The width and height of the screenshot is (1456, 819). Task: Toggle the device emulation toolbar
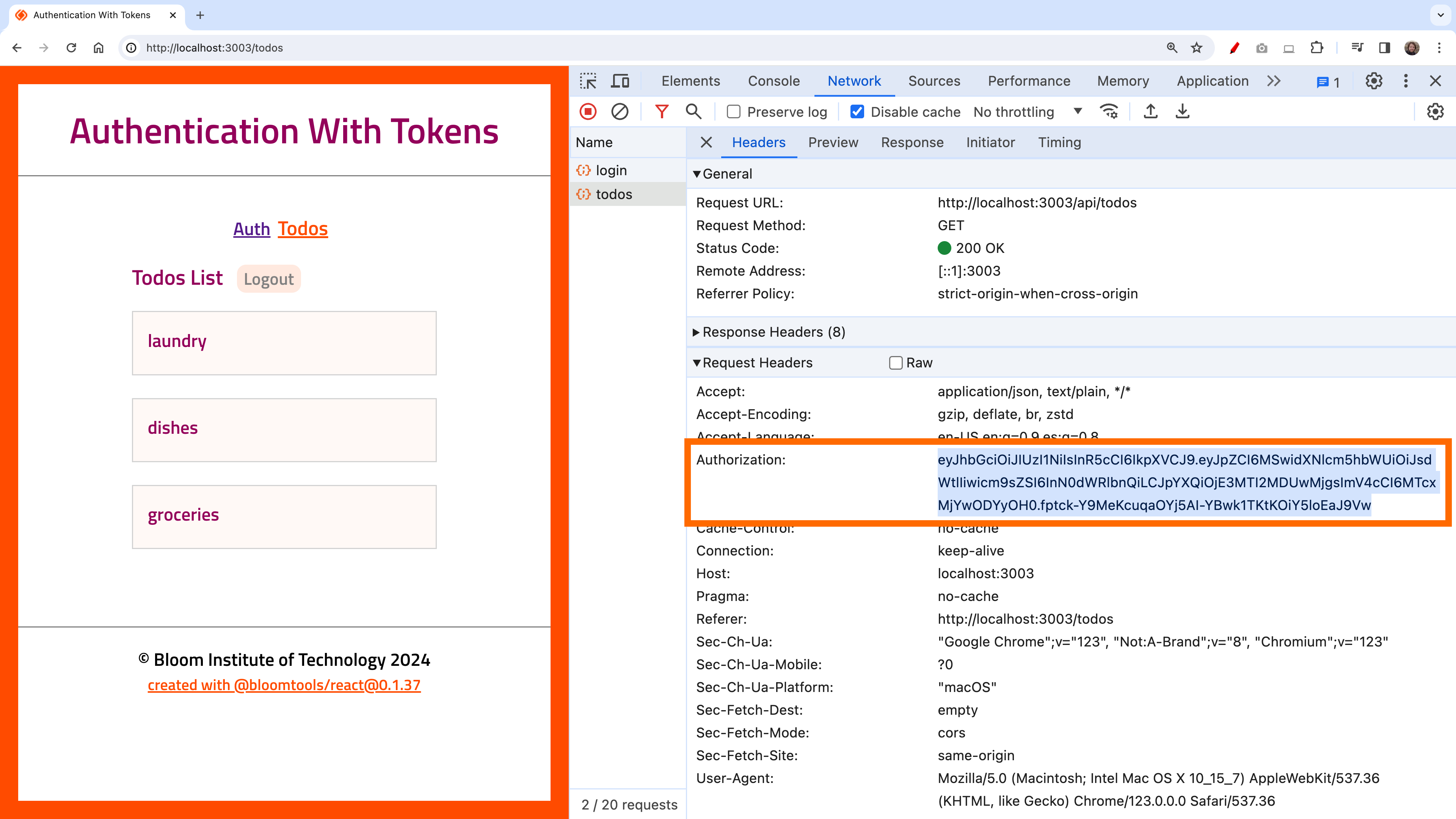pyautogui.click(x=620, y=81)
